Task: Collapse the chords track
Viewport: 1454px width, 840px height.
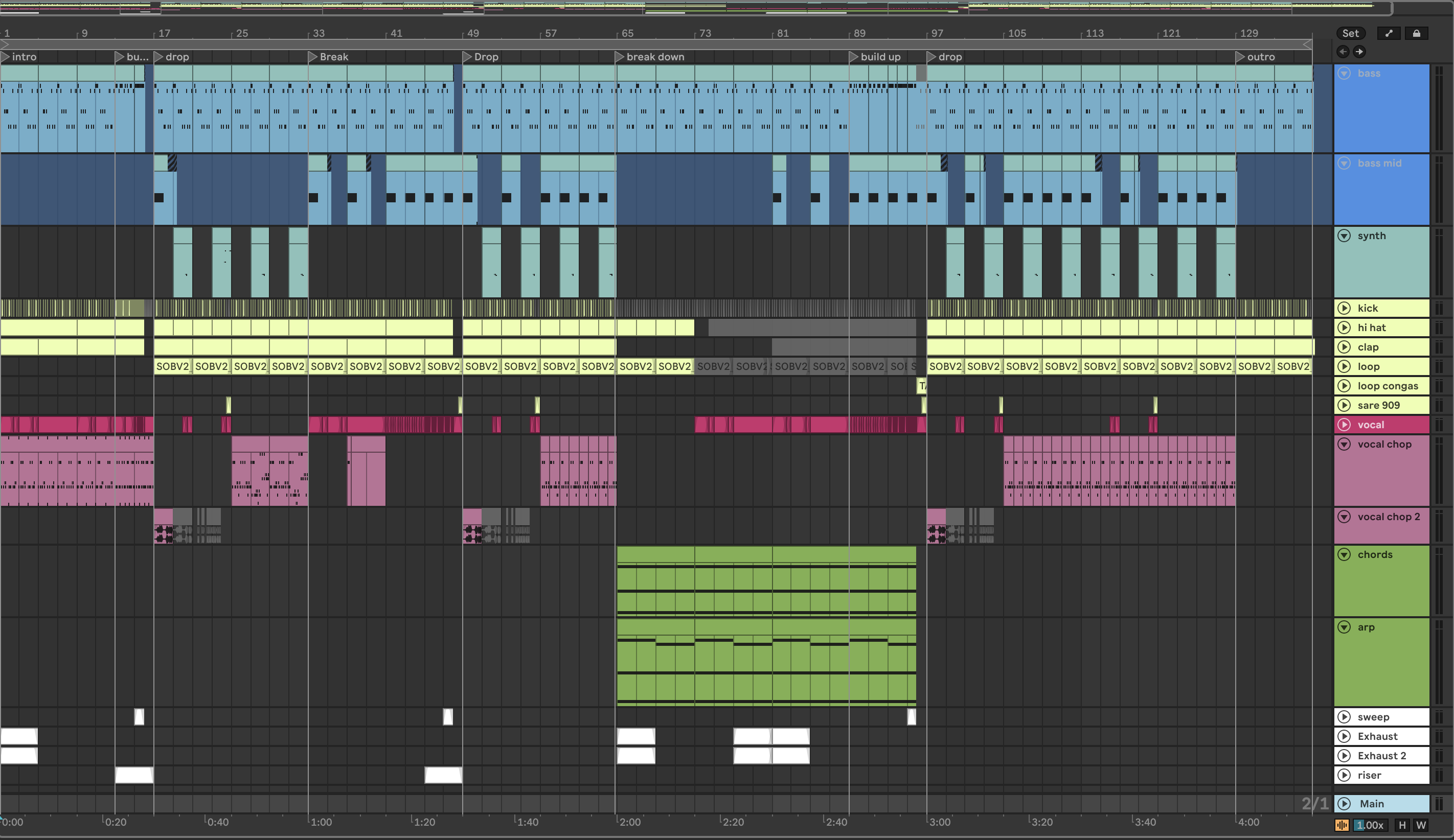Action: point(1344,554)
